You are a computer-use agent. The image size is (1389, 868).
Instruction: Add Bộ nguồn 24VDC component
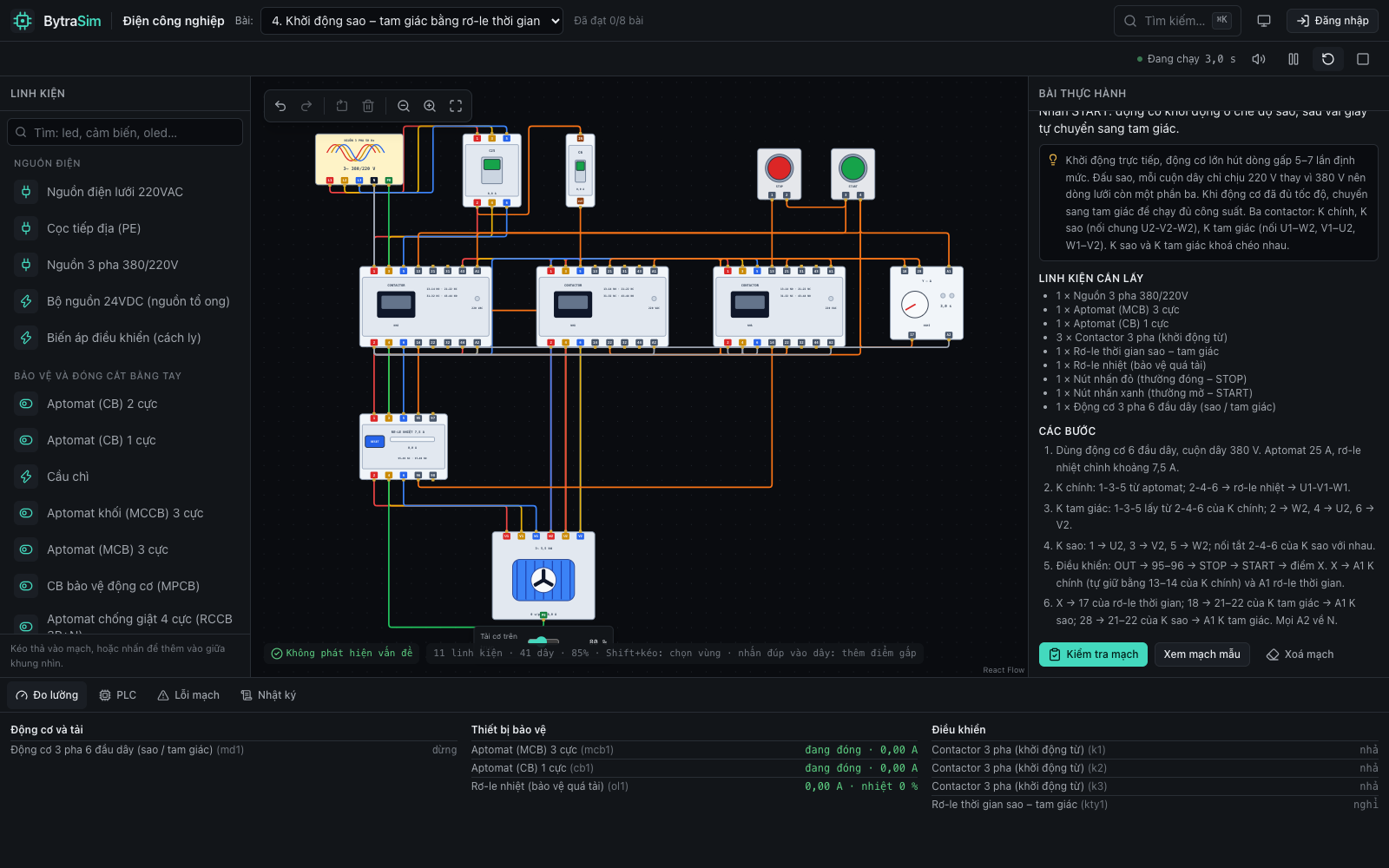pyautogui.click(x=125, y=301)
